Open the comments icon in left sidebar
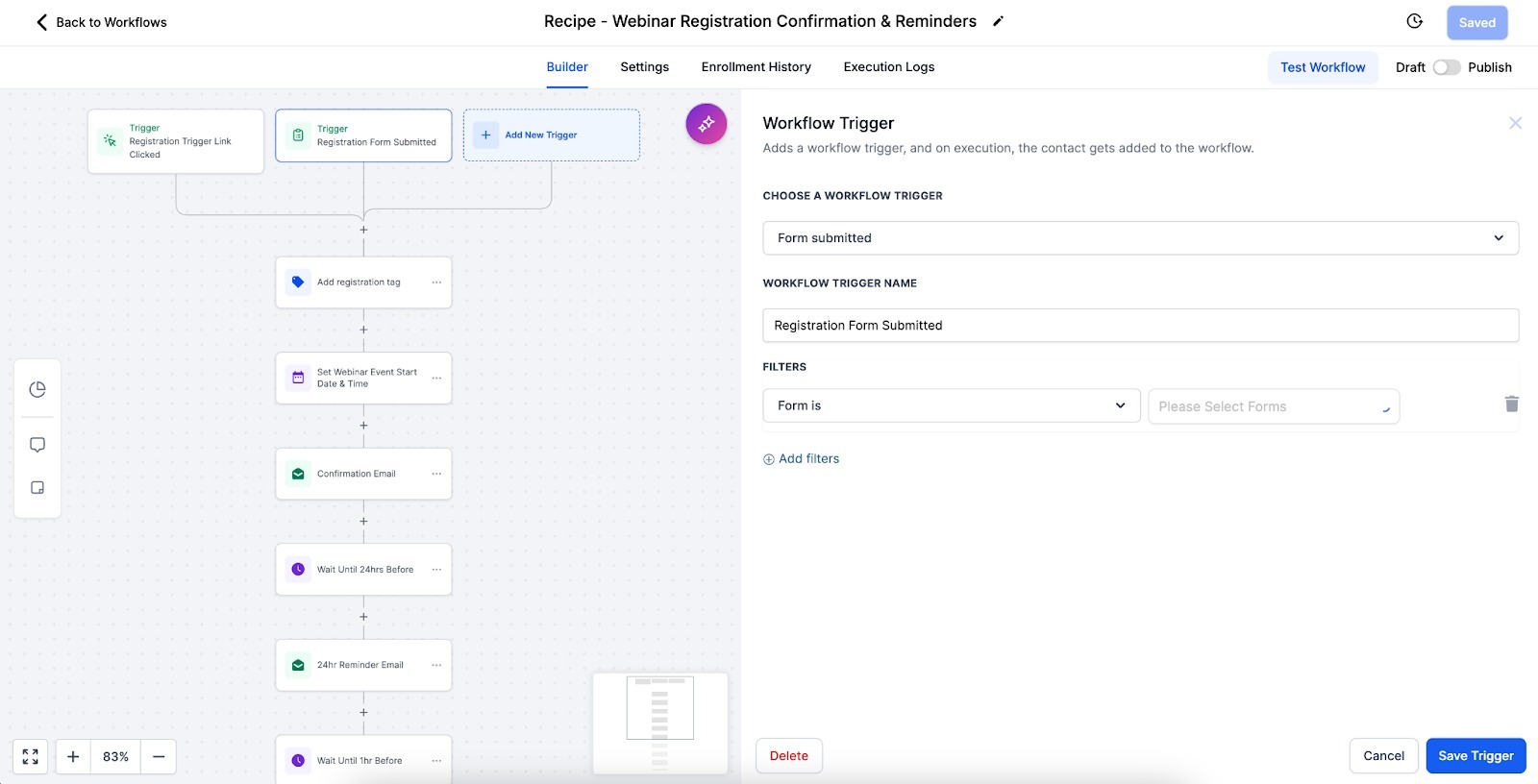 tap(37, 445)
